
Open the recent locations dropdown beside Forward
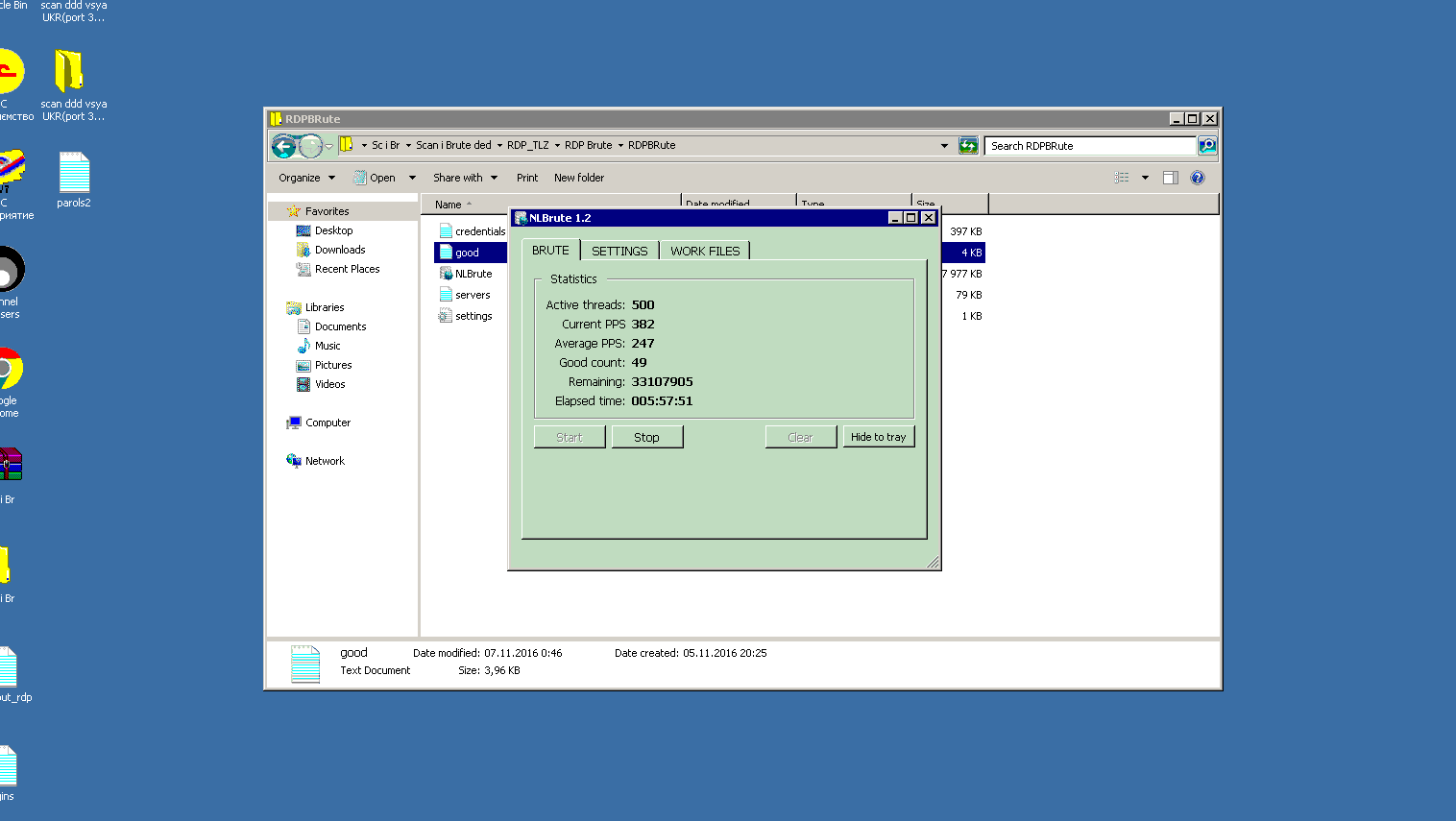pyautogui.click(x=329, y=146)
